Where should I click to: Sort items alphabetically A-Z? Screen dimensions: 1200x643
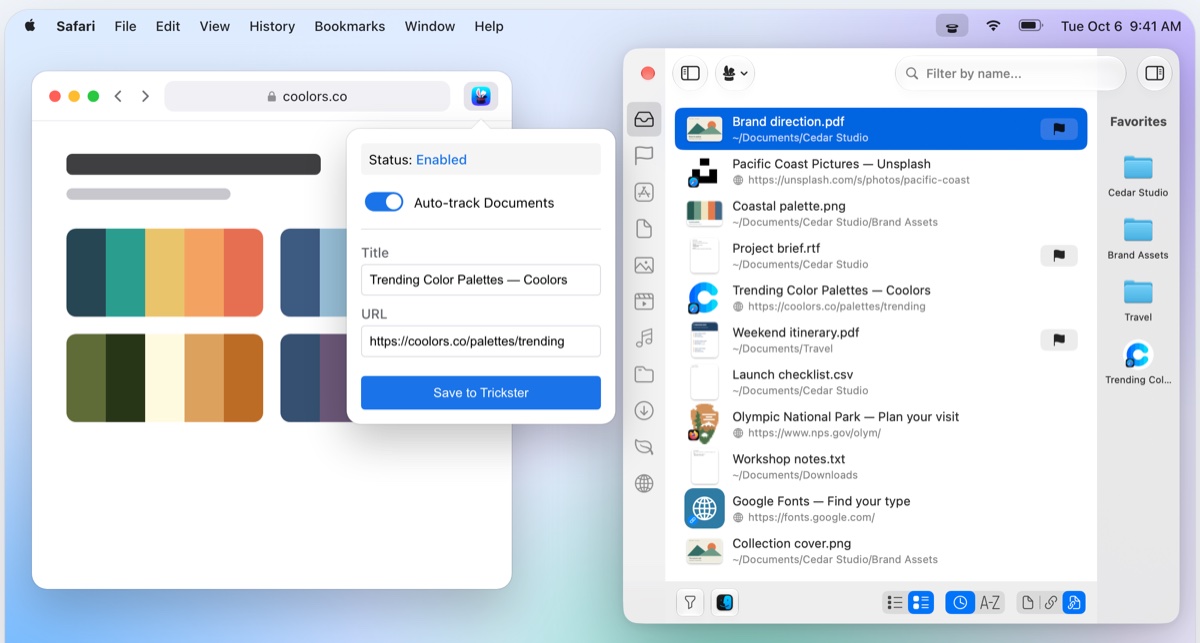(x=990, y=602)
